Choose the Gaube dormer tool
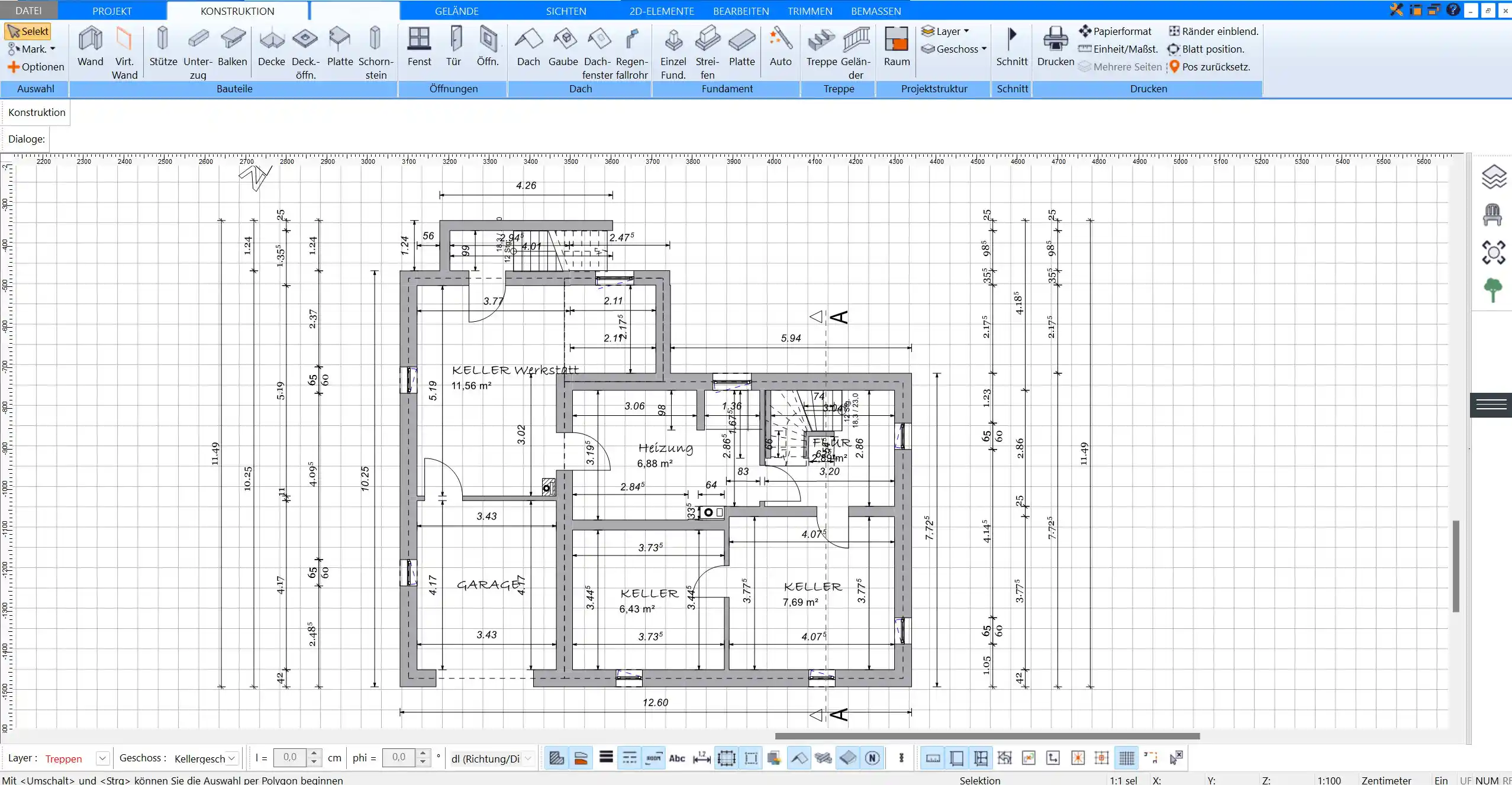 click(563, 47)
